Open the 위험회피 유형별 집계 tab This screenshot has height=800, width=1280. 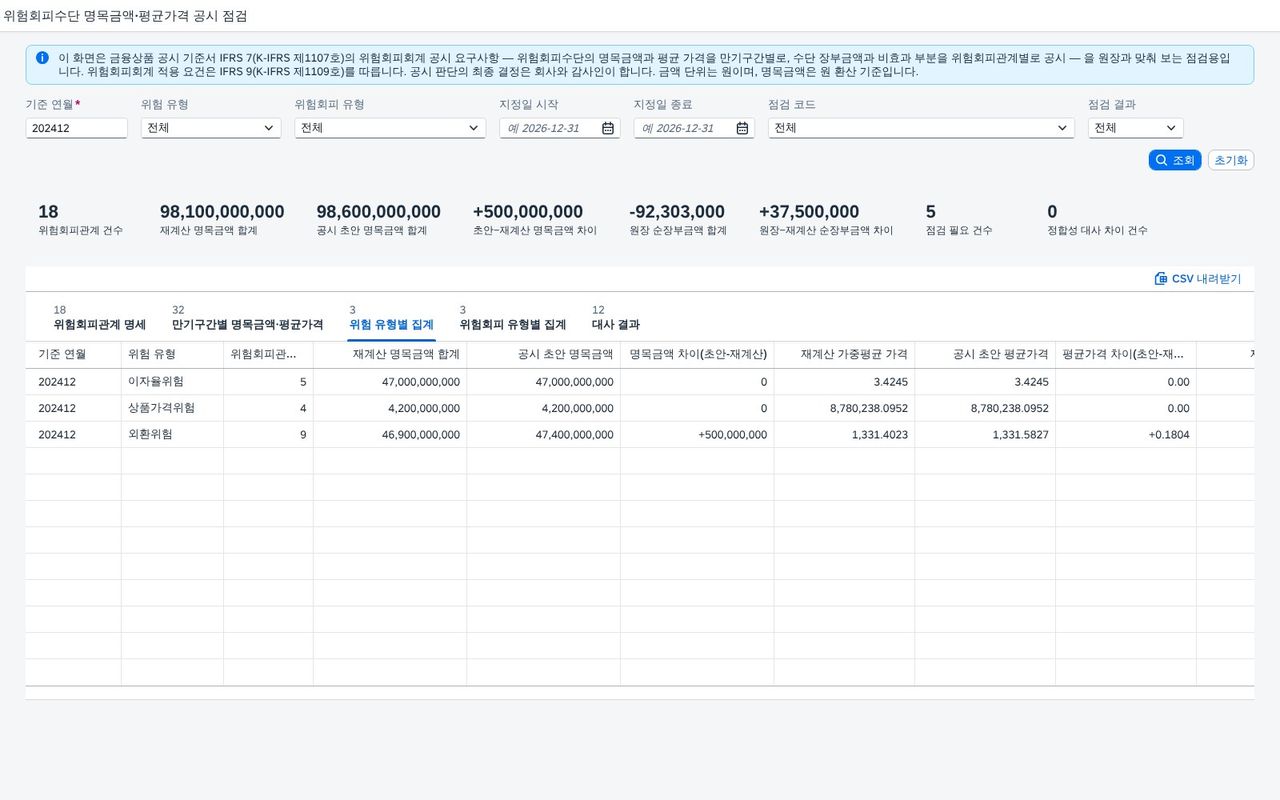[x=513, y=318]
